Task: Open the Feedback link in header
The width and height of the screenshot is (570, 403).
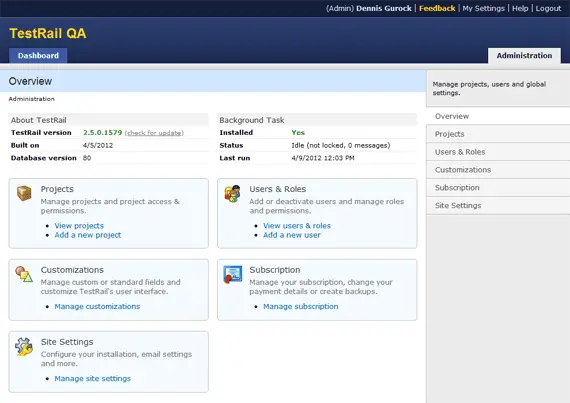Action: 437,8
